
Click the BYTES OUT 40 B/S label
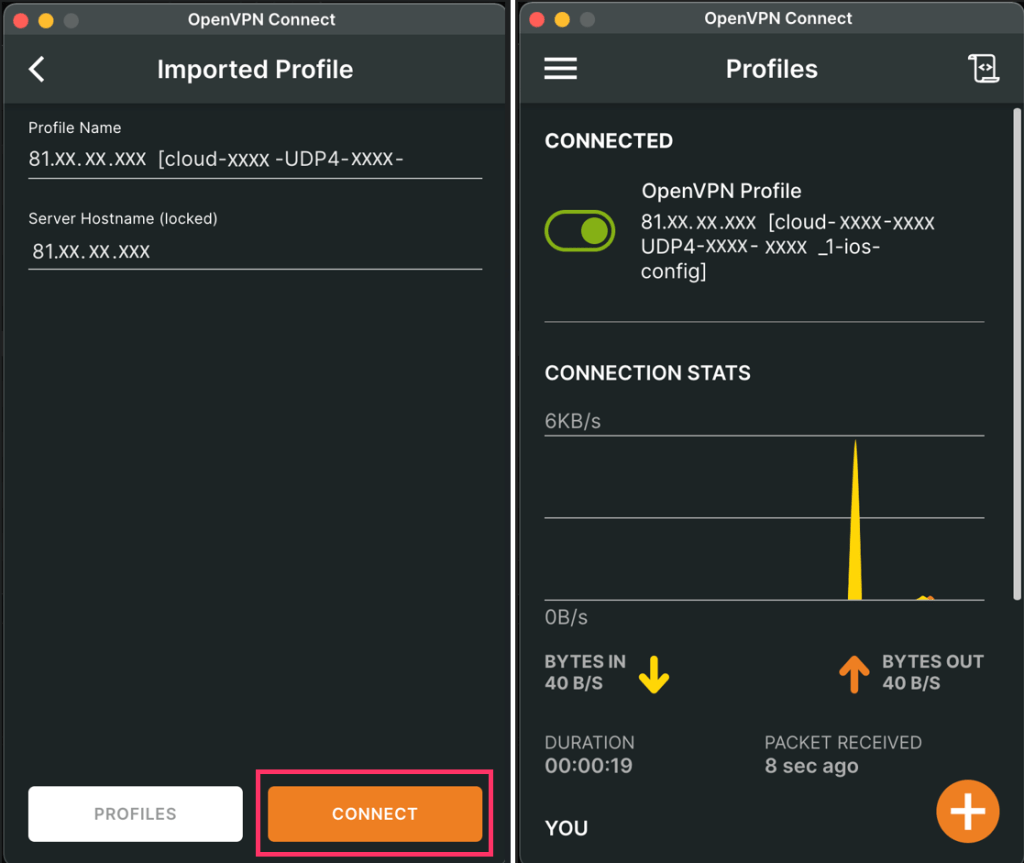[933, 672]
